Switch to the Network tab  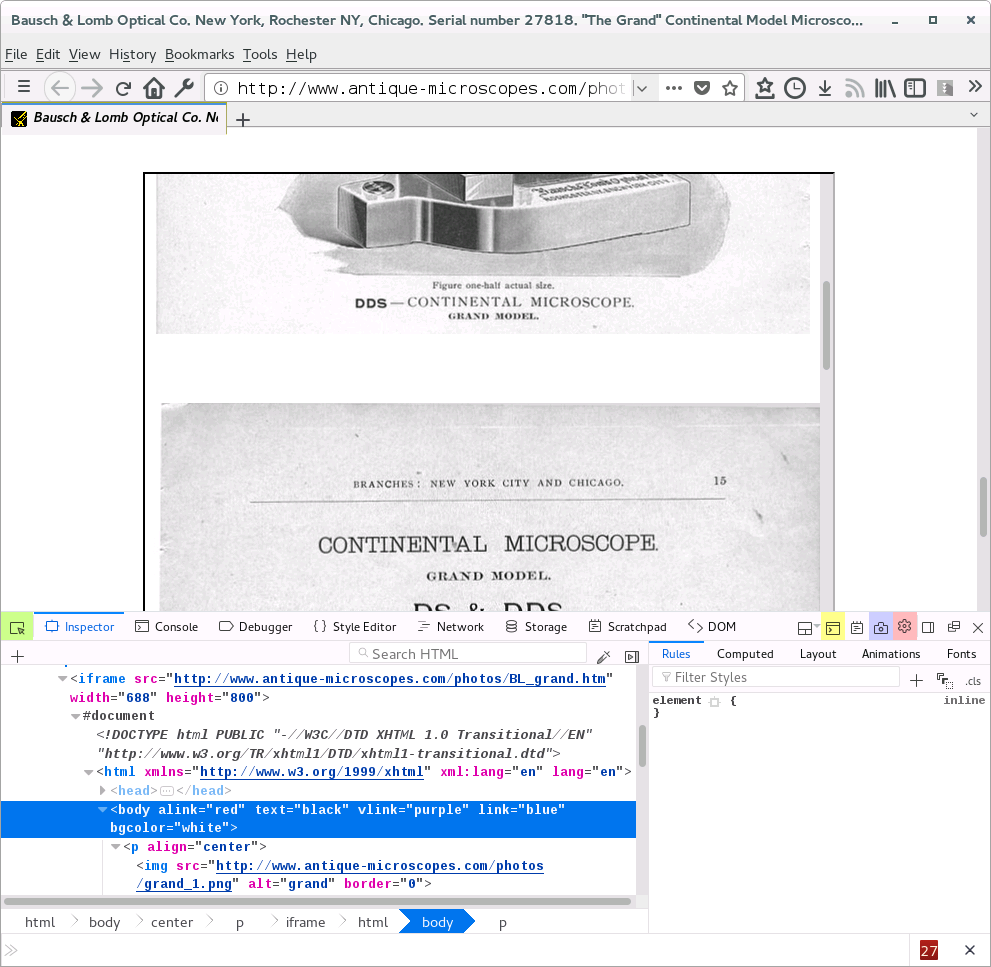(x=451, y=627)
